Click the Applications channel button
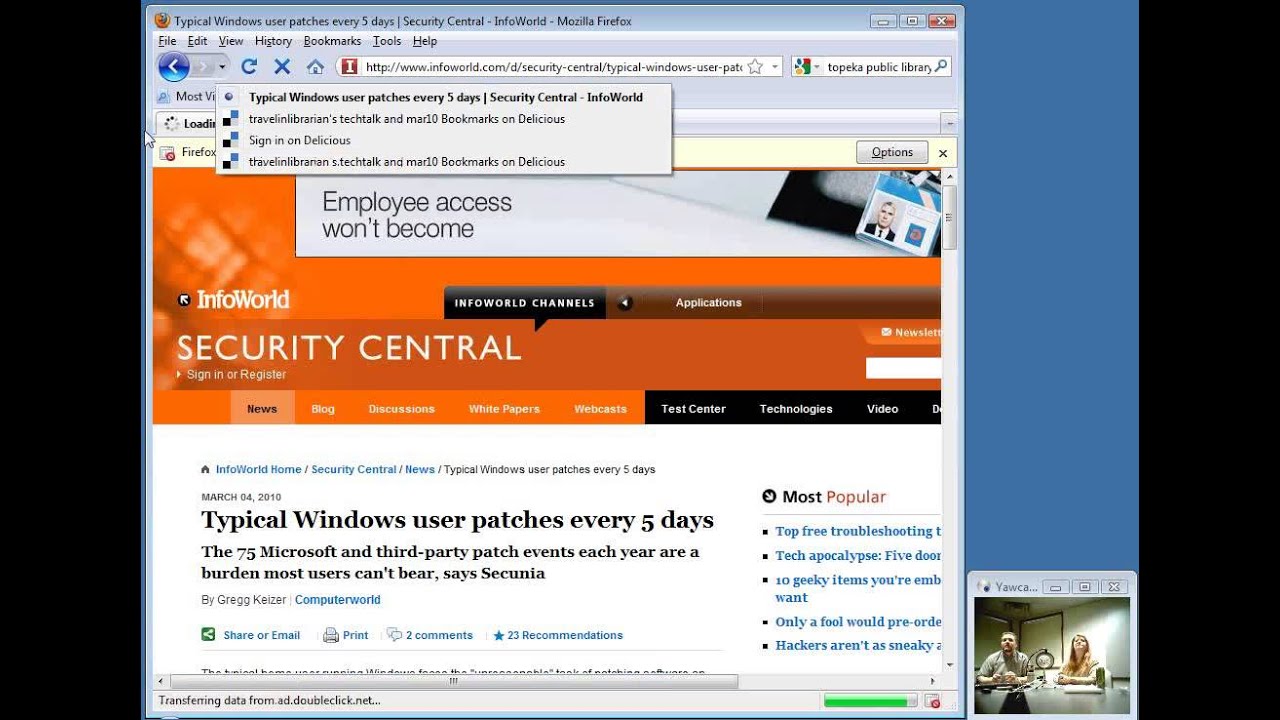The height and width of the screenshot is (720, 1280). 708,303
